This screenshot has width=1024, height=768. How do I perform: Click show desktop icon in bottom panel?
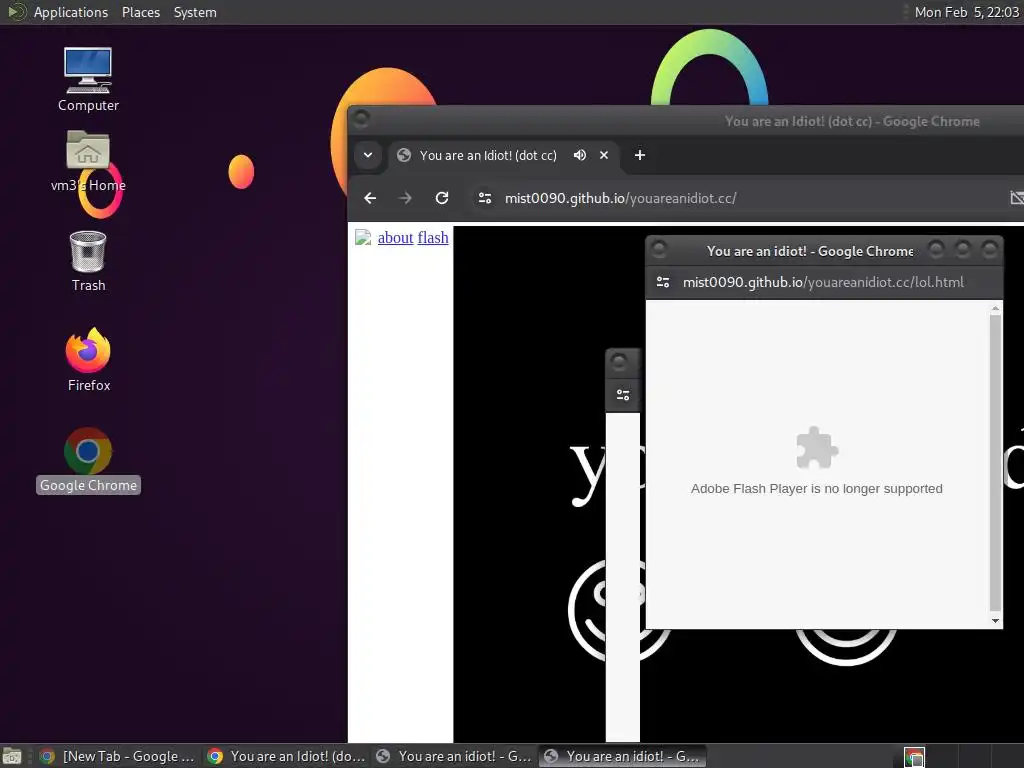pos(12,757)
